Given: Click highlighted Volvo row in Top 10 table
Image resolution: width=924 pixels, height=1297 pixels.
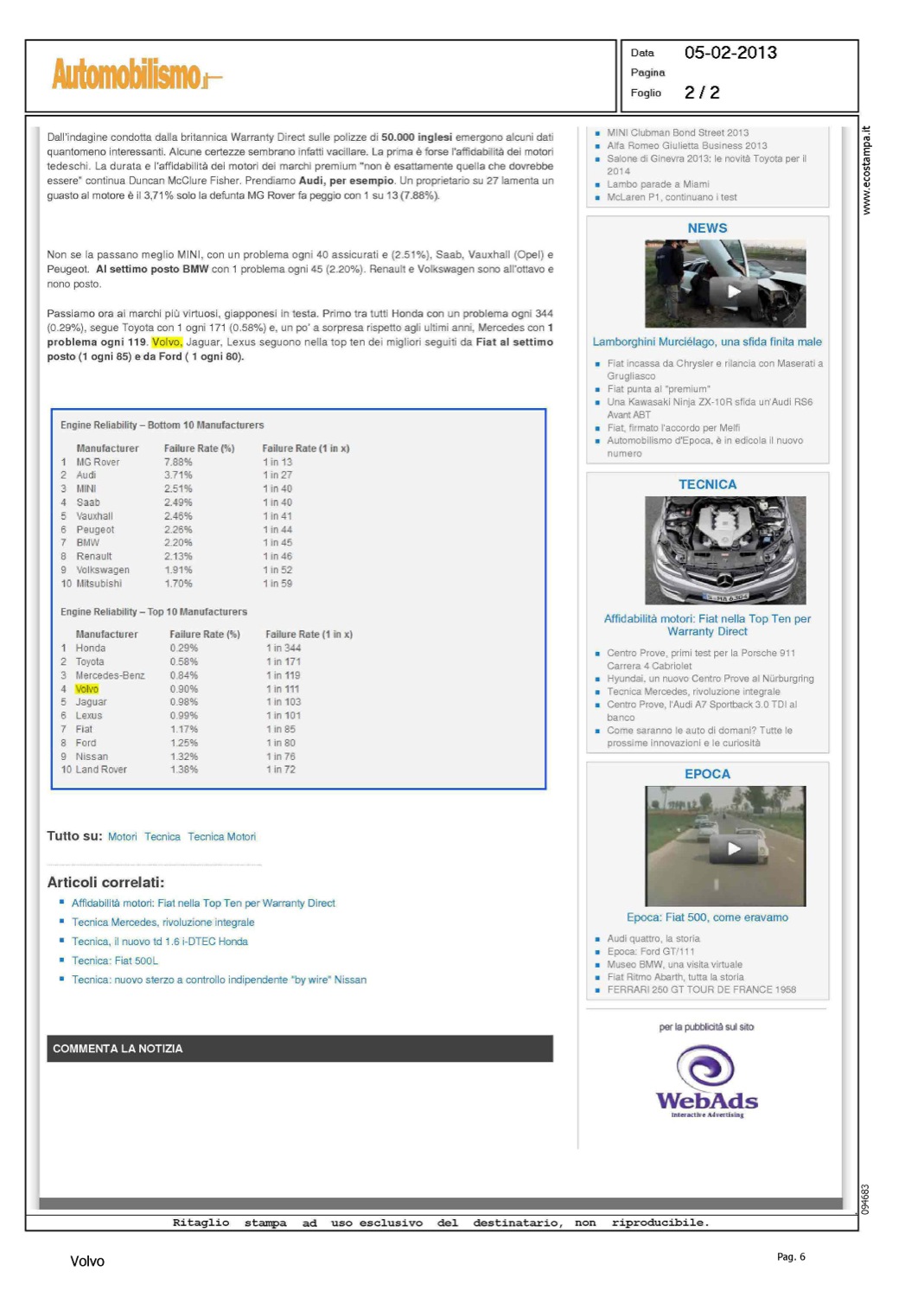Looking at the screenshot, I should pyautogui.click(x=87, y=689).
